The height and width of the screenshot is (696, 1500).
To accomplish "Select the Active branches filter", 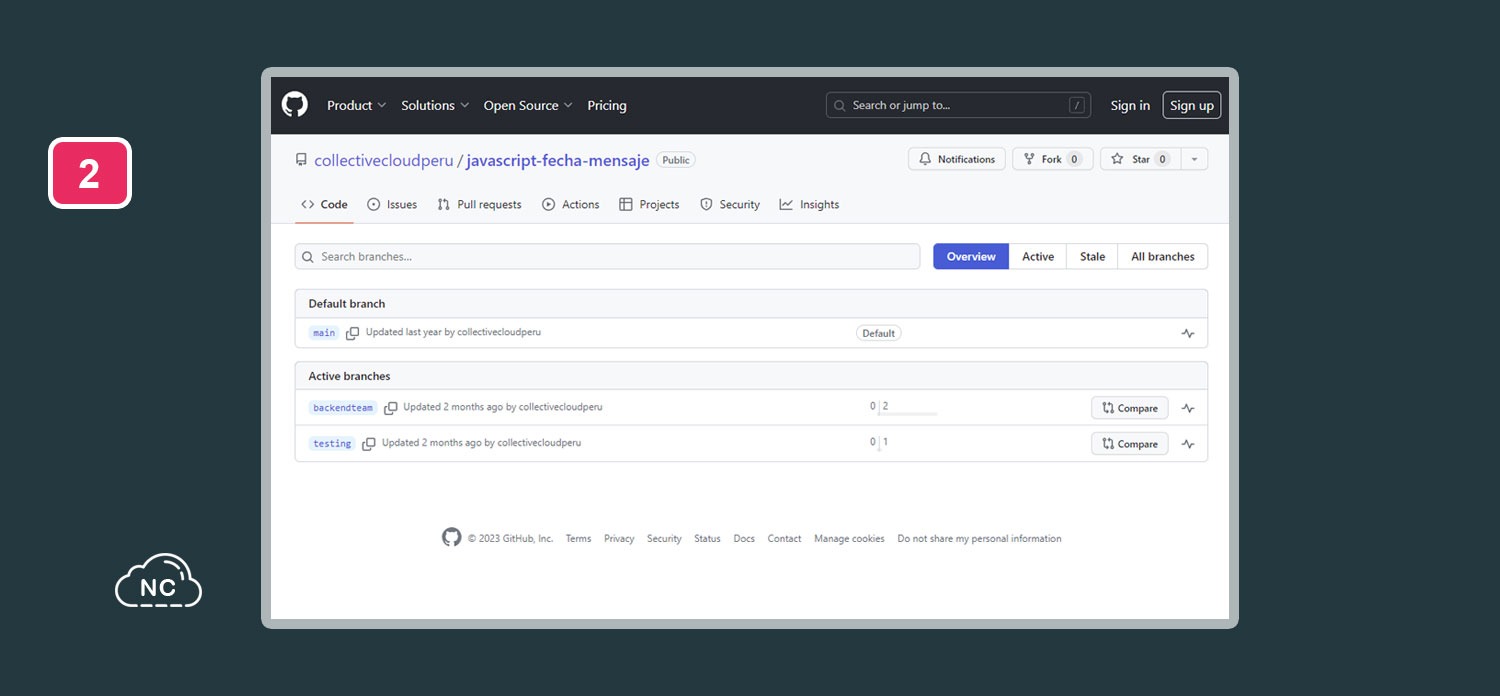I will (1038, 257).
